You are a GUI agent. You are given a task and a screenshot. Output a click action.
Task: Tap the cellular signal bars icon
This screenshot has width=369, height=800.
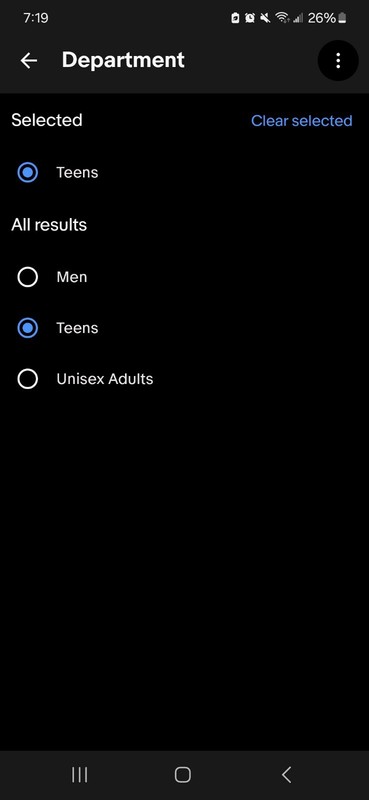tap(298, 18)
